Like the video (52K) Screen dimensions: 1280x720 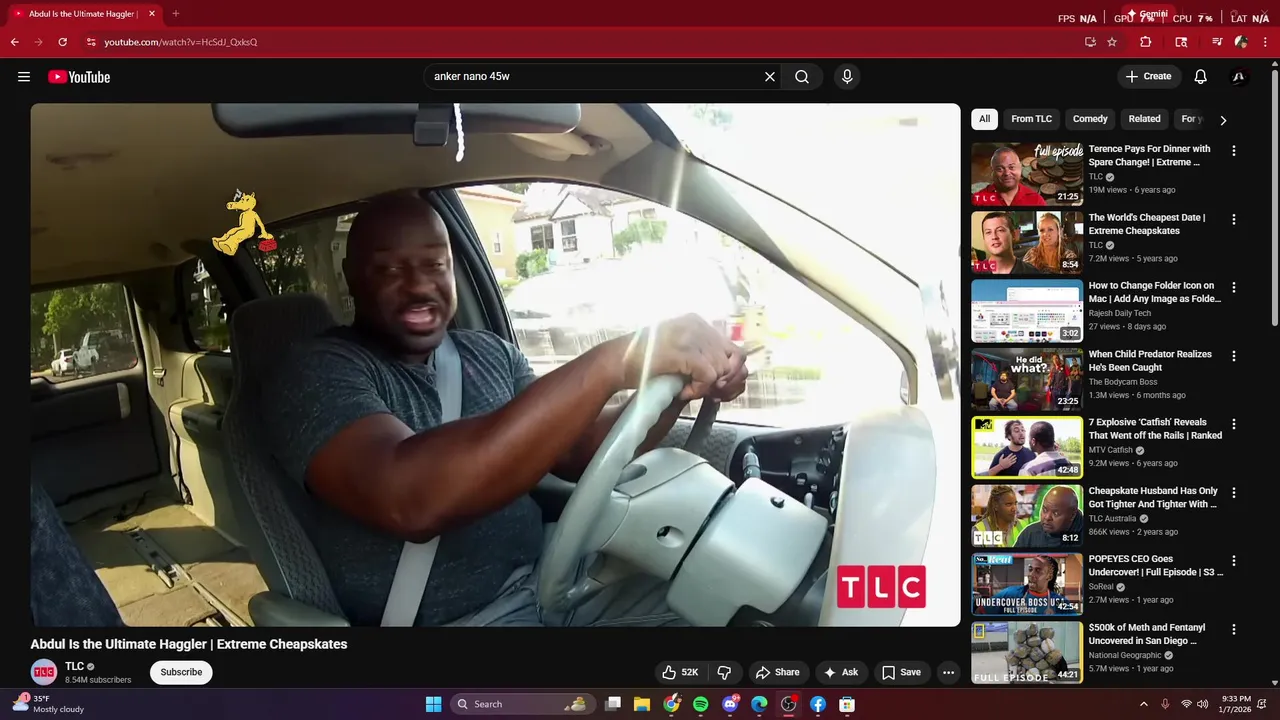(680, 672)
